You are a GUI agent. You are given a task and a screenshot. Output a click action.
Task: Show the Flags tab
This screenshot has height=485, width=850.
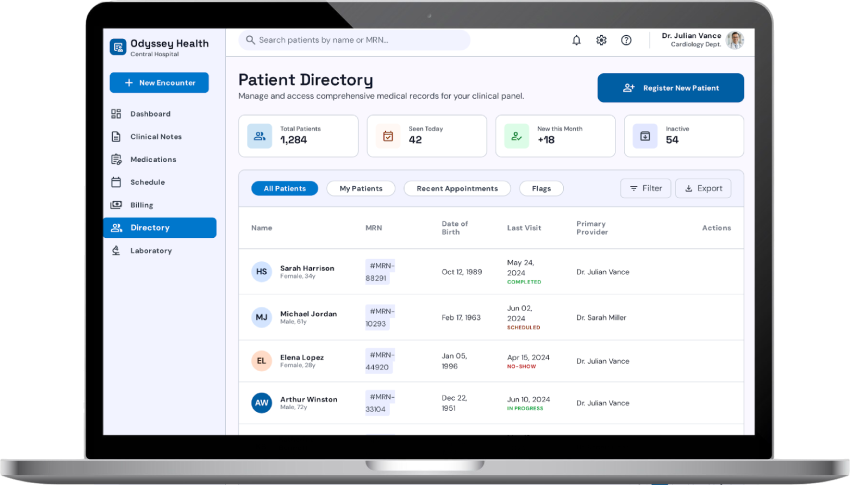[542, 189]
